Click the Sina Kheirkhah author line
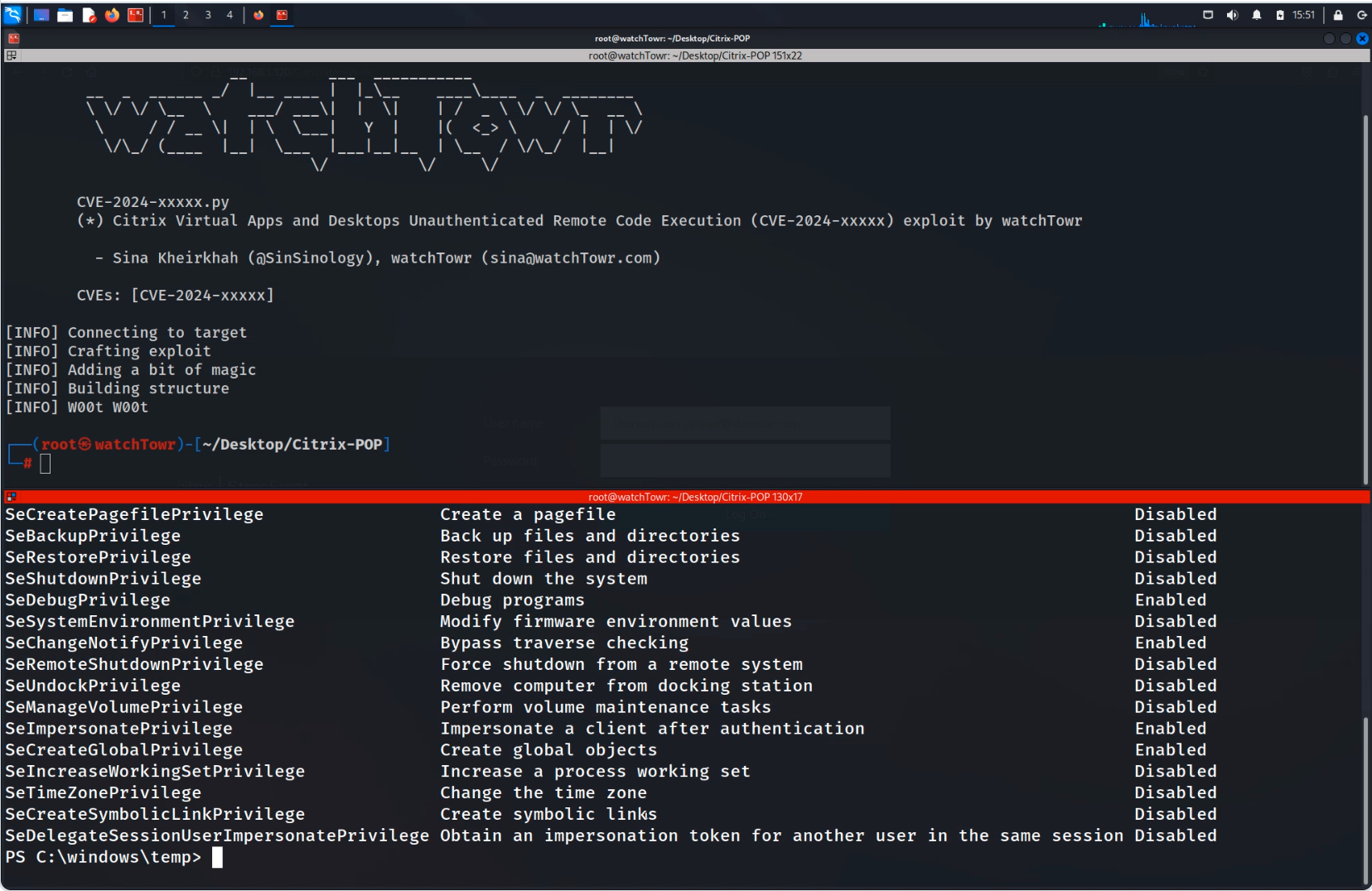 coord(378,258)
